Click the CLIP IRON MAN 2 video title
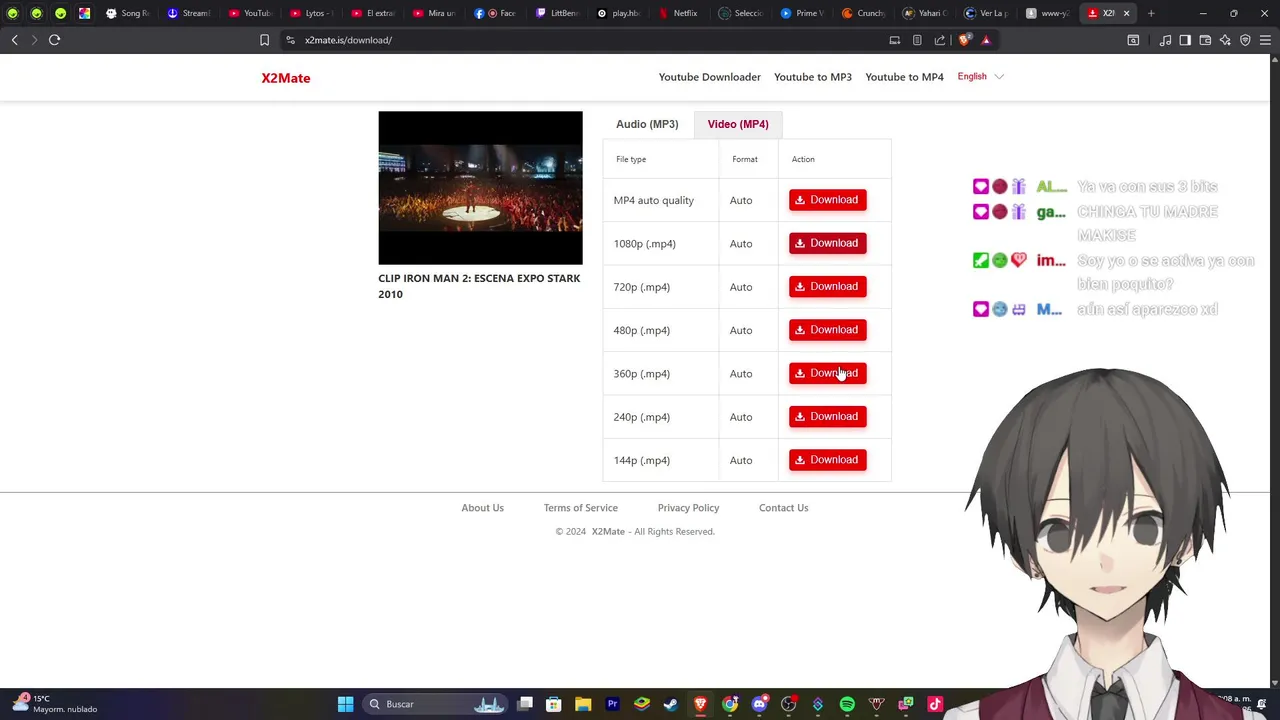 coord(479,286)
